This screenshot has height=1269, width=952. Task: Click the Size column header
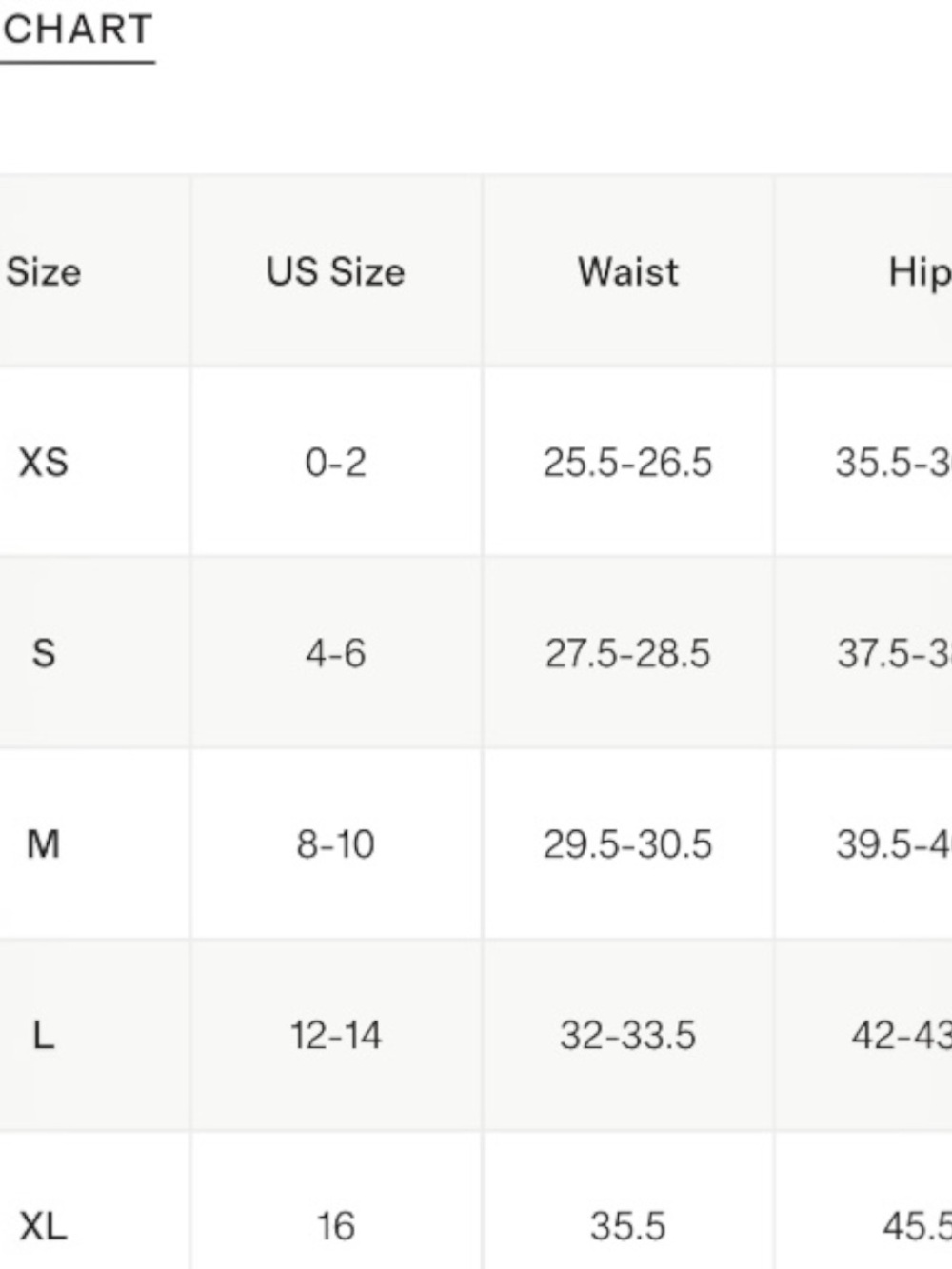[44, 272]
